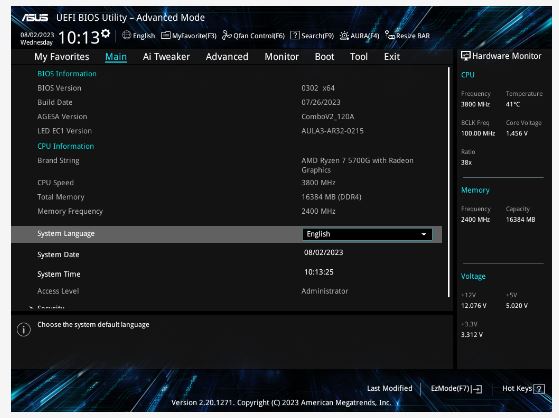Click the Hot Keys question mark icon
This screenshot has height=418, width=559.
539,389
